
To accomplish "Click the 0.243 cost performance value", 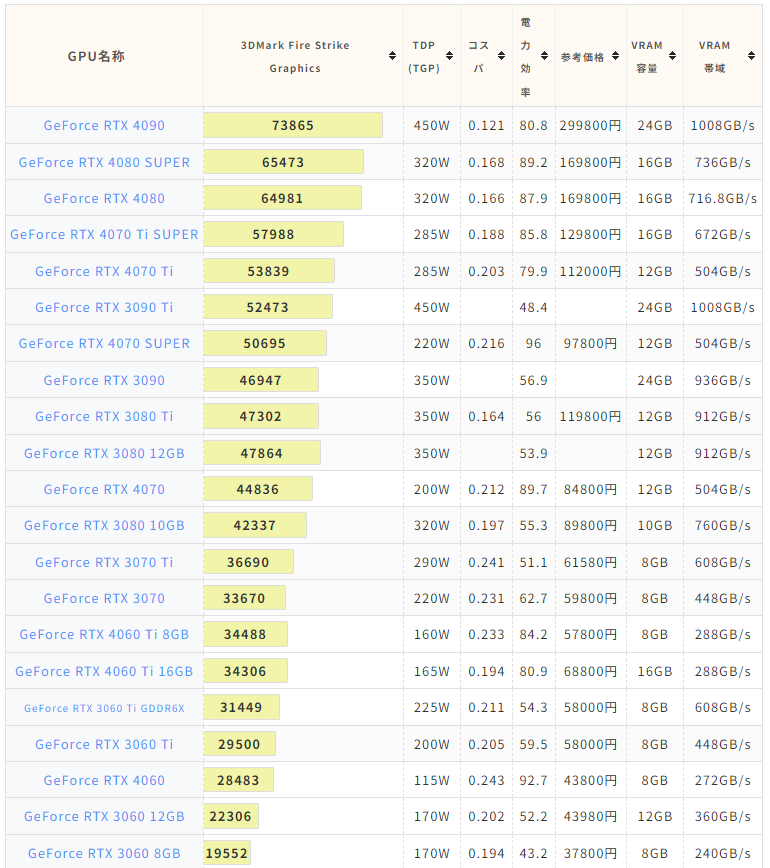I will point(486,781).
